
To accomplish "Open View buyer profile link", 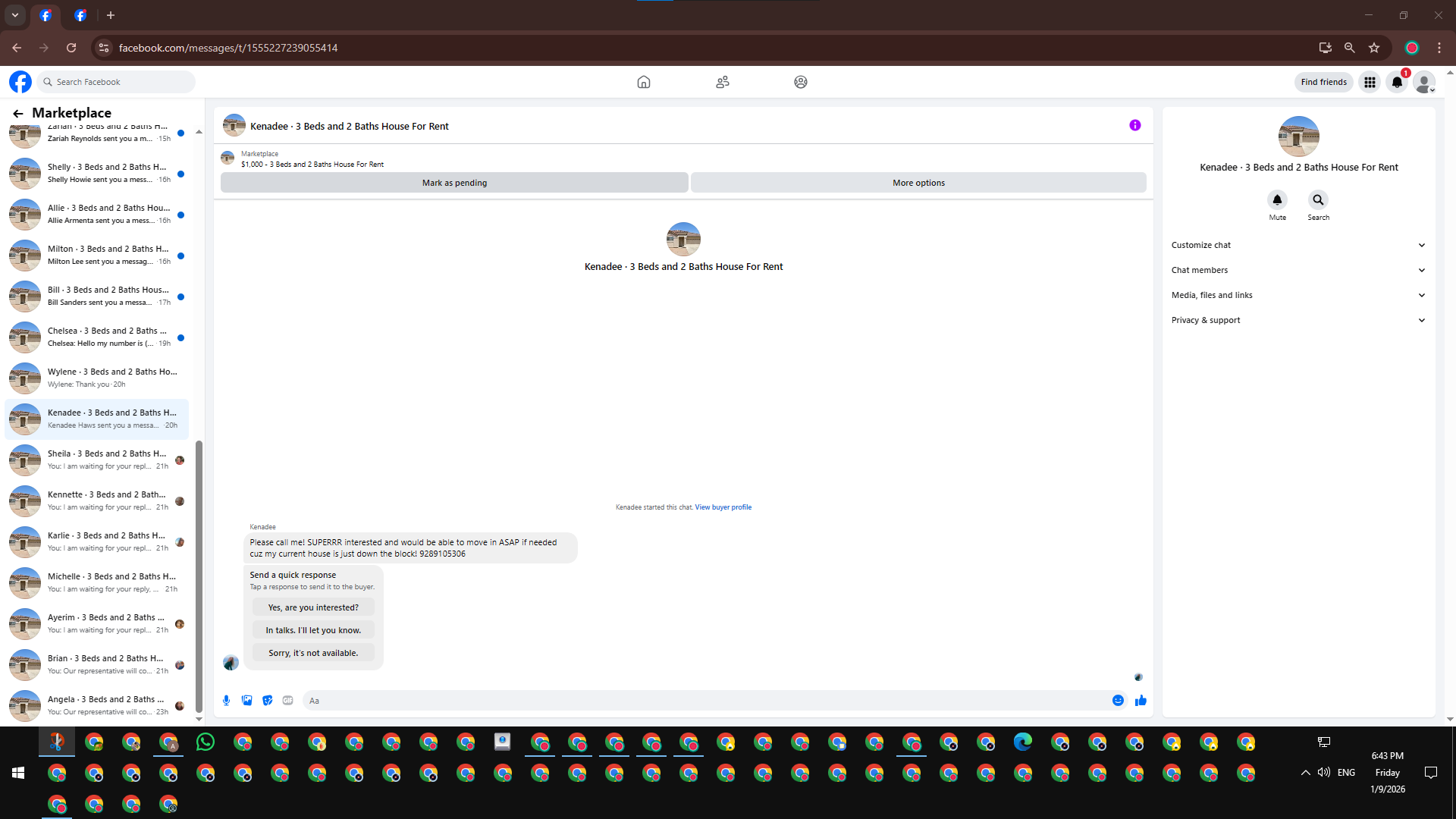I will point(723,507).
